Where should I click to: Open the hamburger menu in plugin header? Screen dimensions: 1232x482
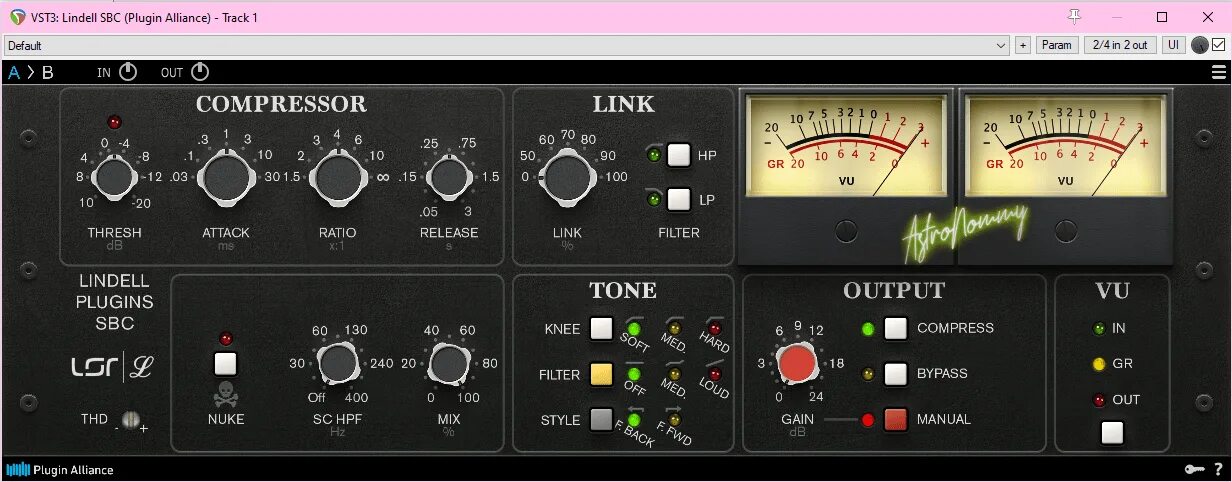(x=1218, y=72)
